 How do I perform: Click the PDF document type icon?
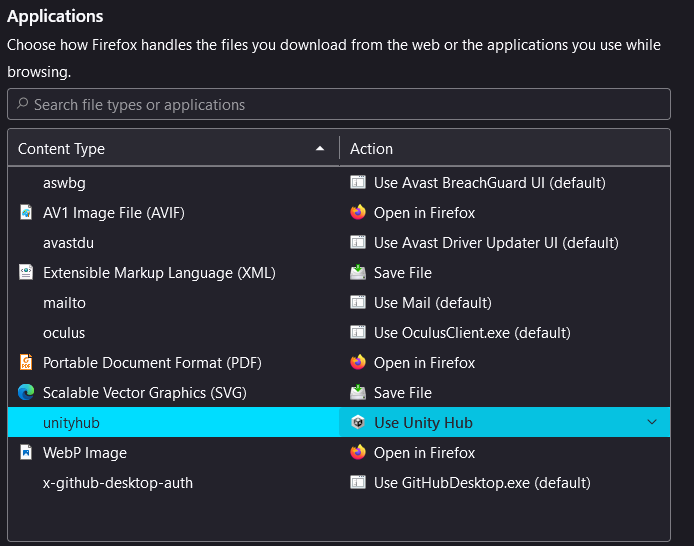coord(26,363)
